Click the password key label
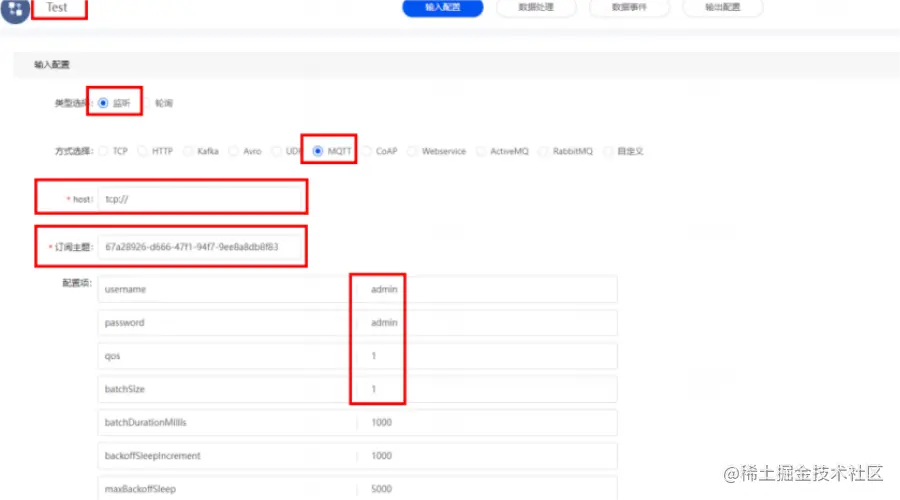This screenshot has width=900, height=500. [125, 323]
